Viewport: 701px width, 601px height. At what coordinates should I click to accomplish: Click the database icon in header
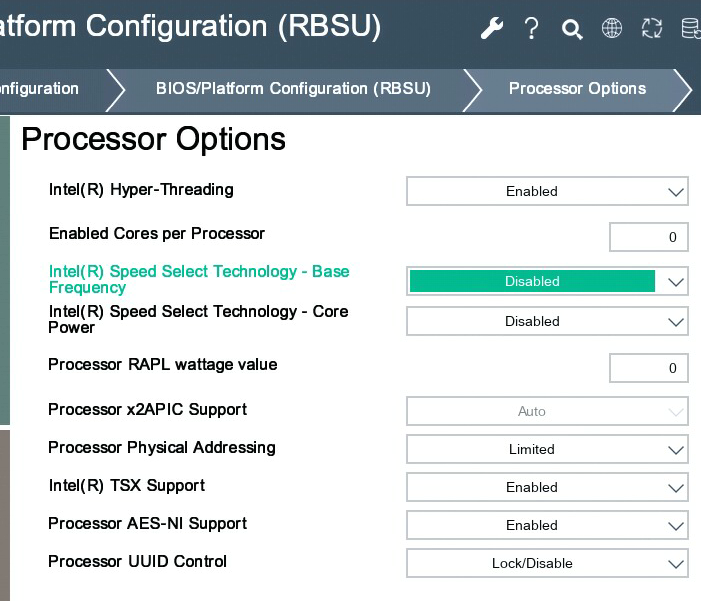point(690,29)
